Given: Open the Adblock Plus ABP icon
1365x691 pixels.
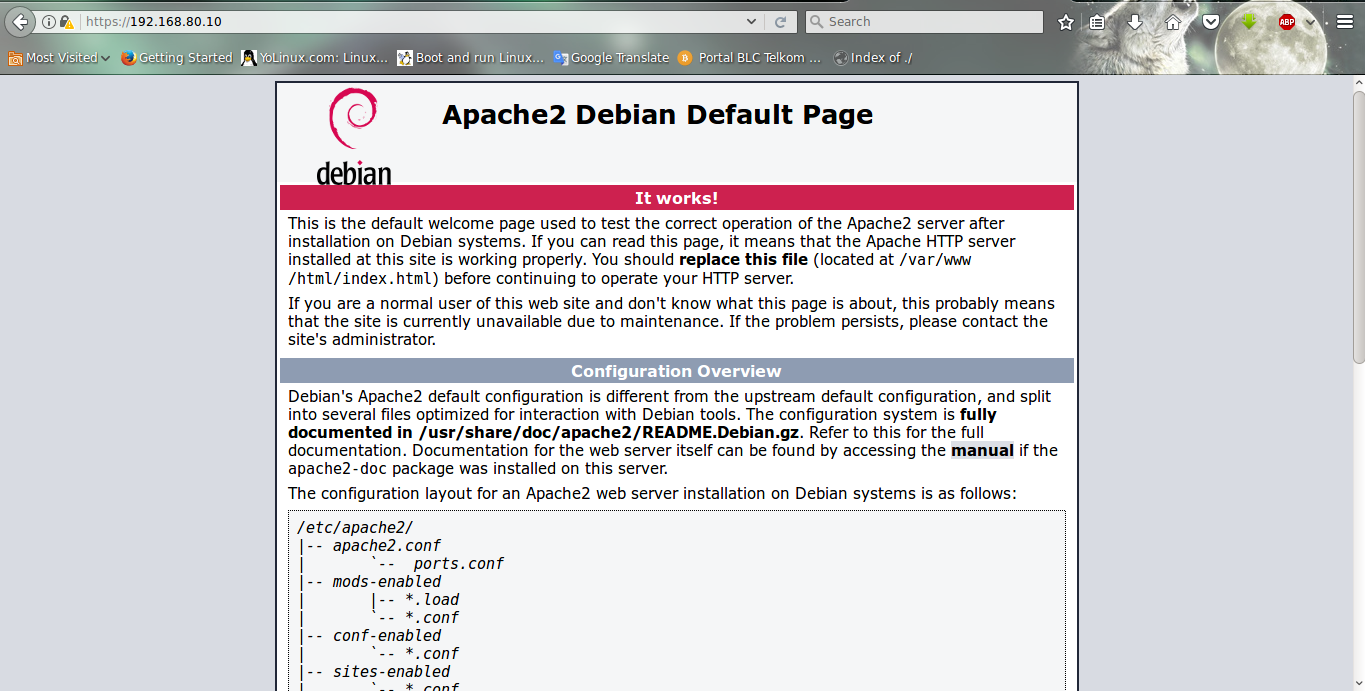Looking at the screenshot, I should (x=1287, y=21).
